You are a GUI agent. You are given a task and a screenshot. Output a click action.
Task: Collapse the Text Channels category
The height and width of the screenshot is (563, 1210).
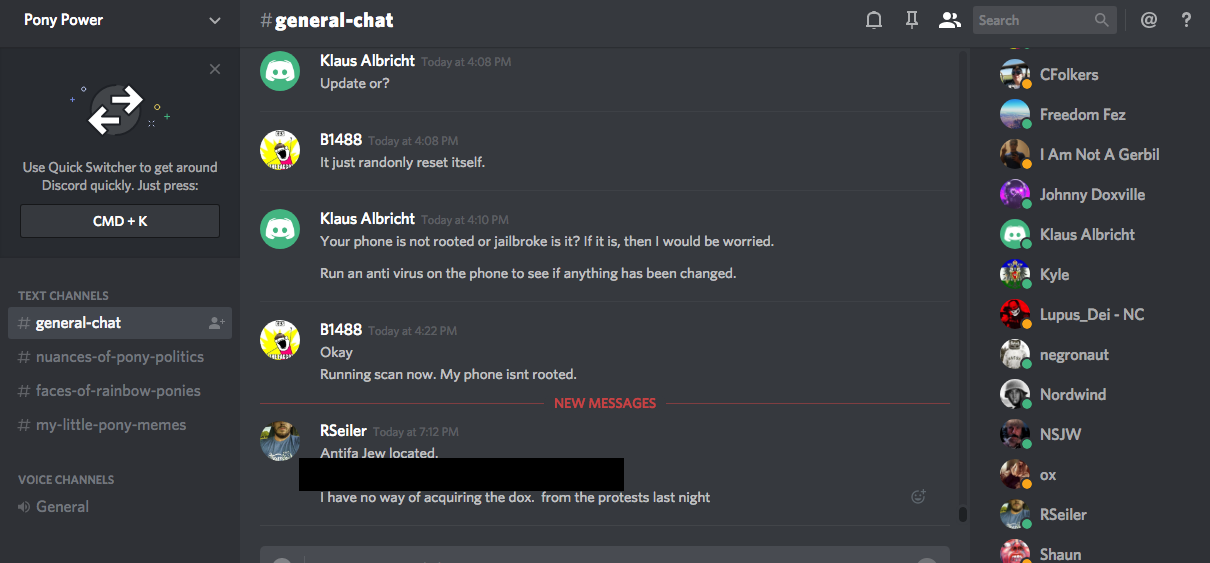tap(63, 296)
